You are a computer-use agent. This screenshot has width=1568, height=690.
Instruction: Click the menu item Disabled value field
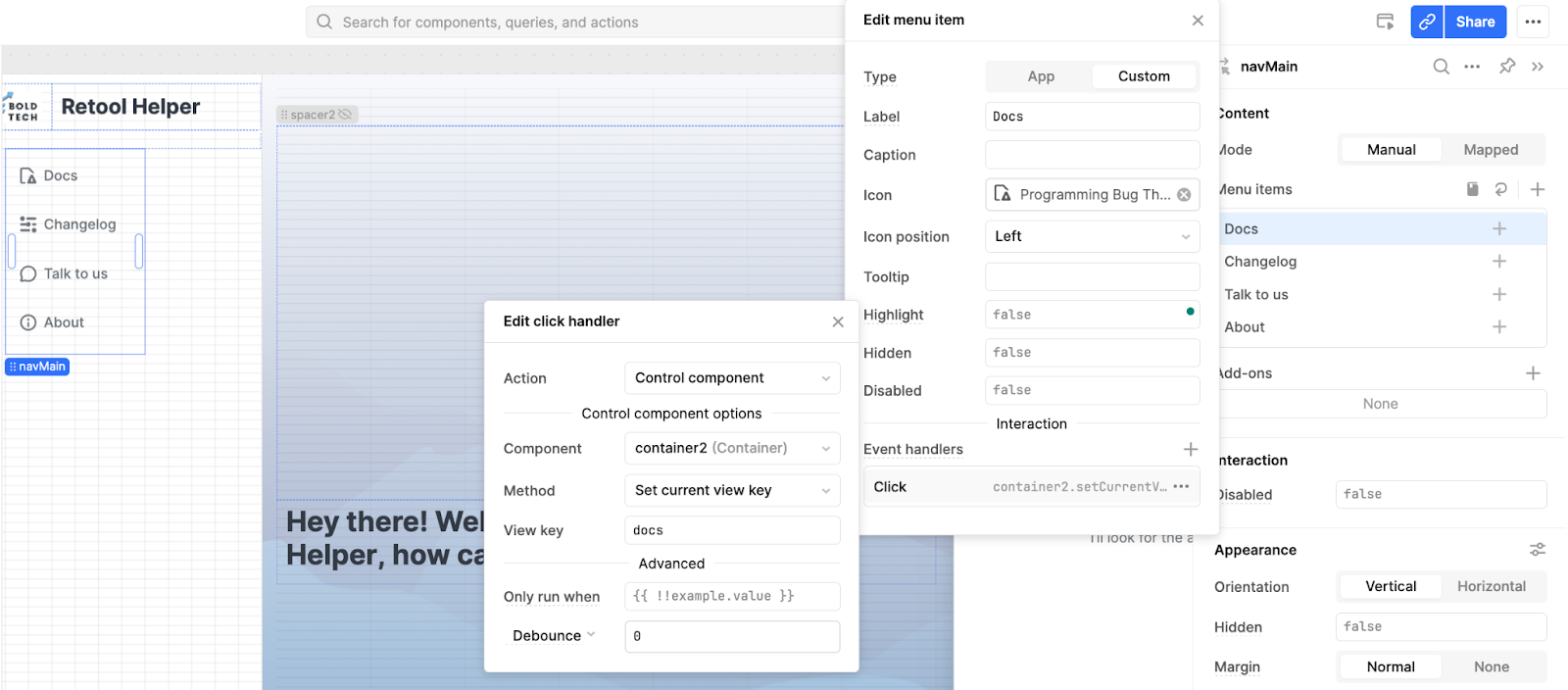tap(1092, 390)
